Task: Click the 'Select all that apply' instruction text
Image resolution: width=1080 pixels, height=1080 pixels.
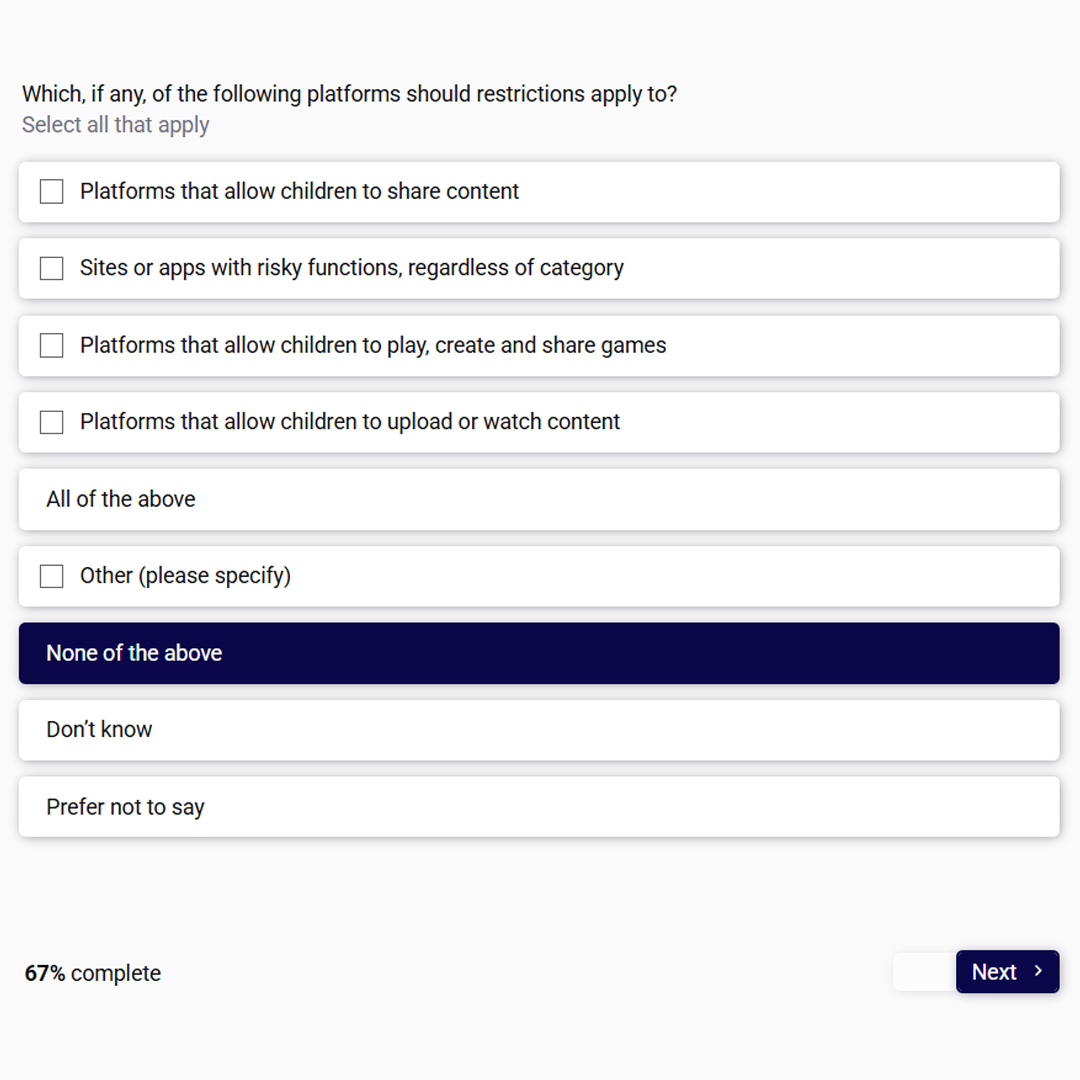Action: click(115, 125)
